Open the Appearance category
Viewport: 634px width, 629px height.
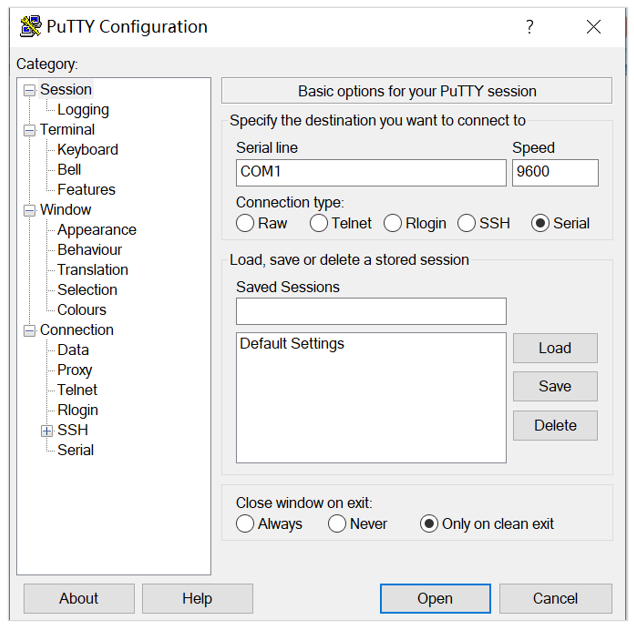pyautogui.click(x=97, y=230)
